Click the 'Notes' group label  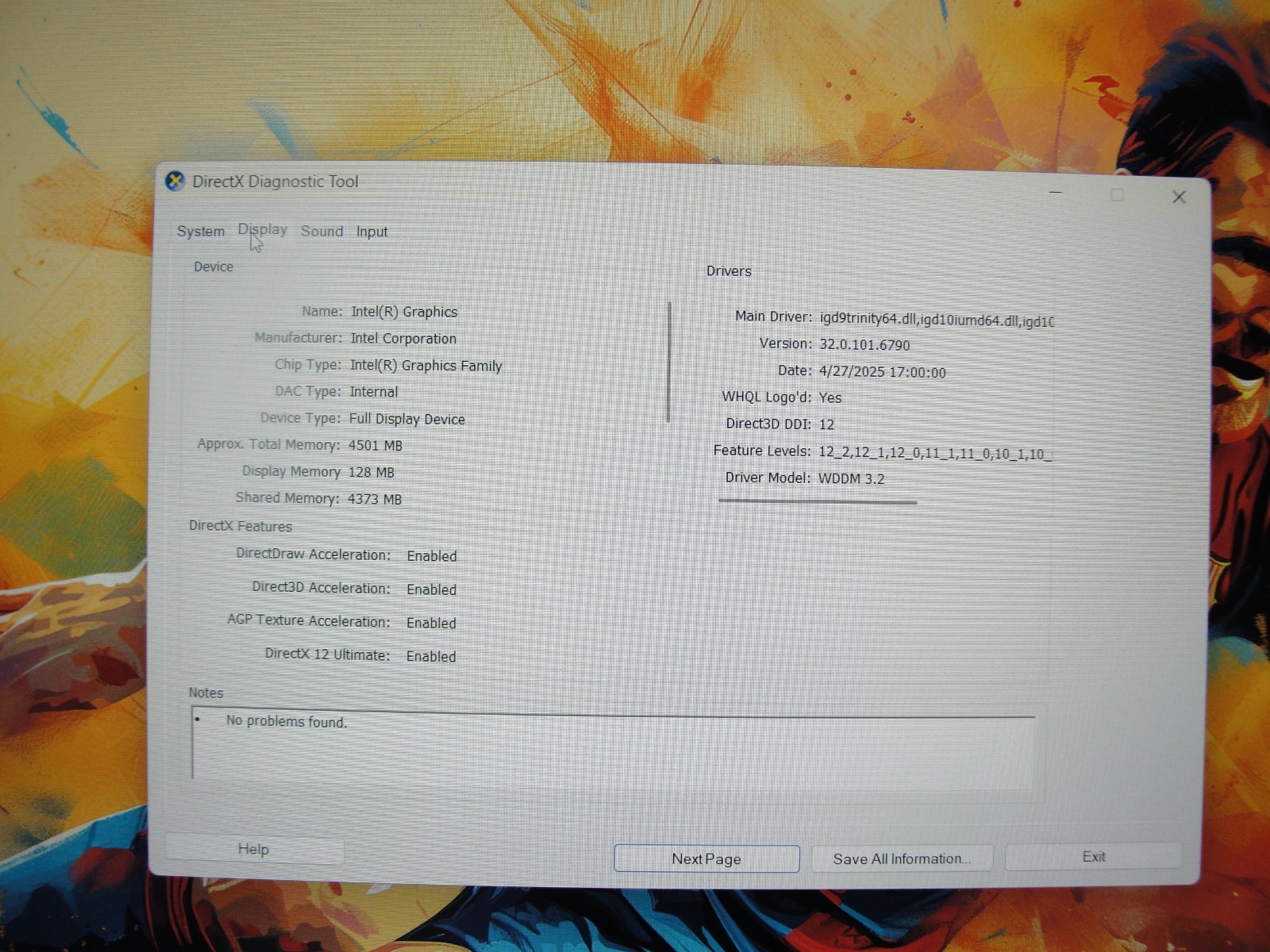(206, 693)
